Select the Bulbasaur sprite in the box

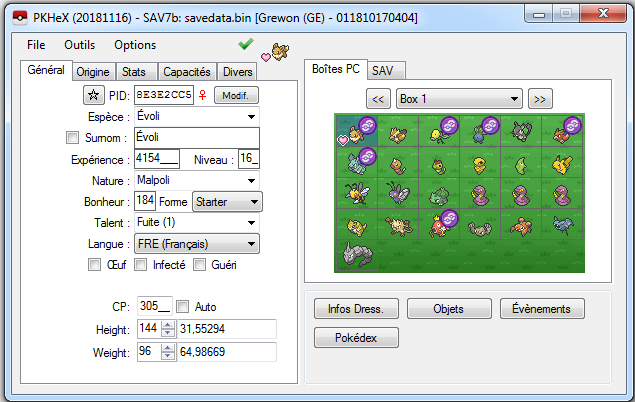click(x=439, y=196)
